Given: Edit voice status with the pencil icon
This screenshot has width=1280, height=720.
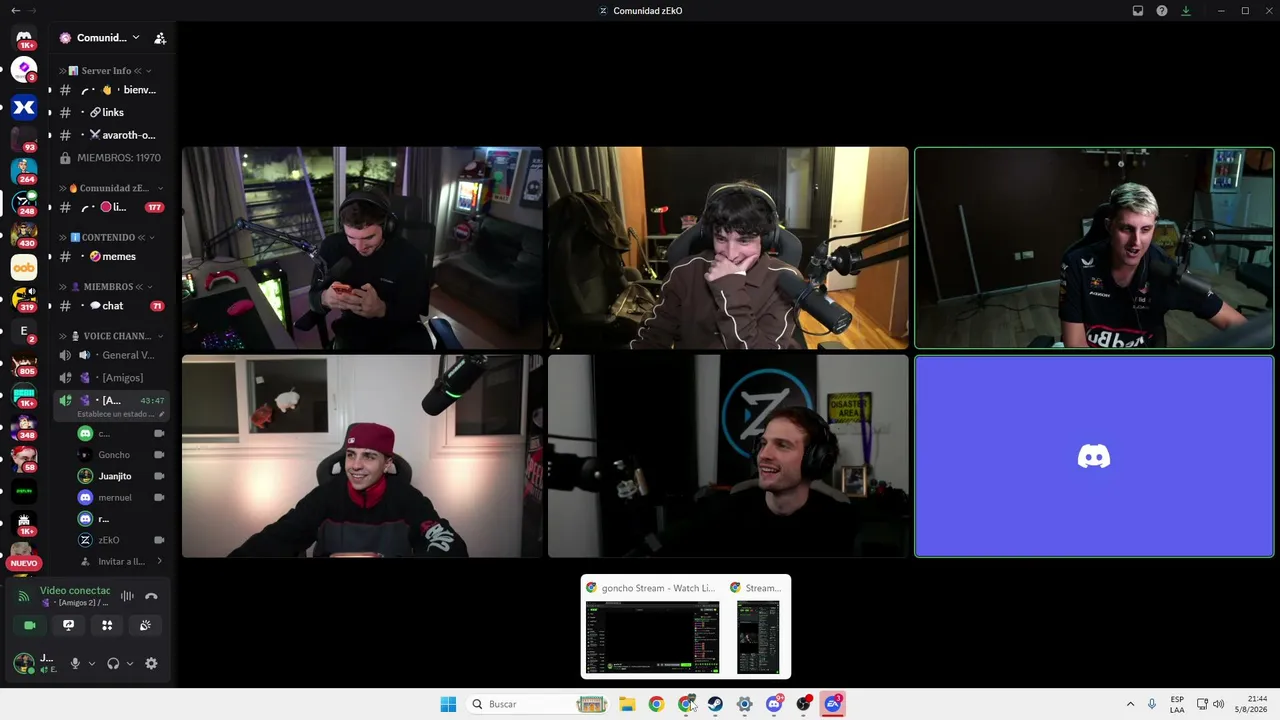Looking at the screenshot, I should [162, 414].
